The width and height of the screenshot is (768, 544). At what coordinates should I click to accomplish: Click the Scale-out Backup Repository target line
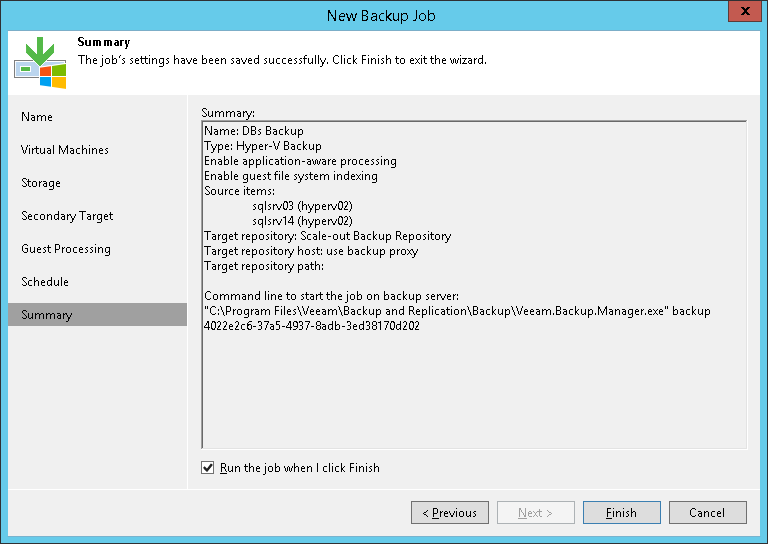327,236
